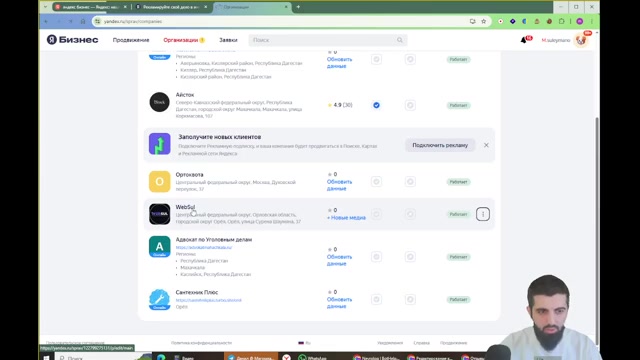640x360 pixels.
Task: Toggle the second checkbox in WebSul row
Action: pyautogui.click(x=410, y=214)
